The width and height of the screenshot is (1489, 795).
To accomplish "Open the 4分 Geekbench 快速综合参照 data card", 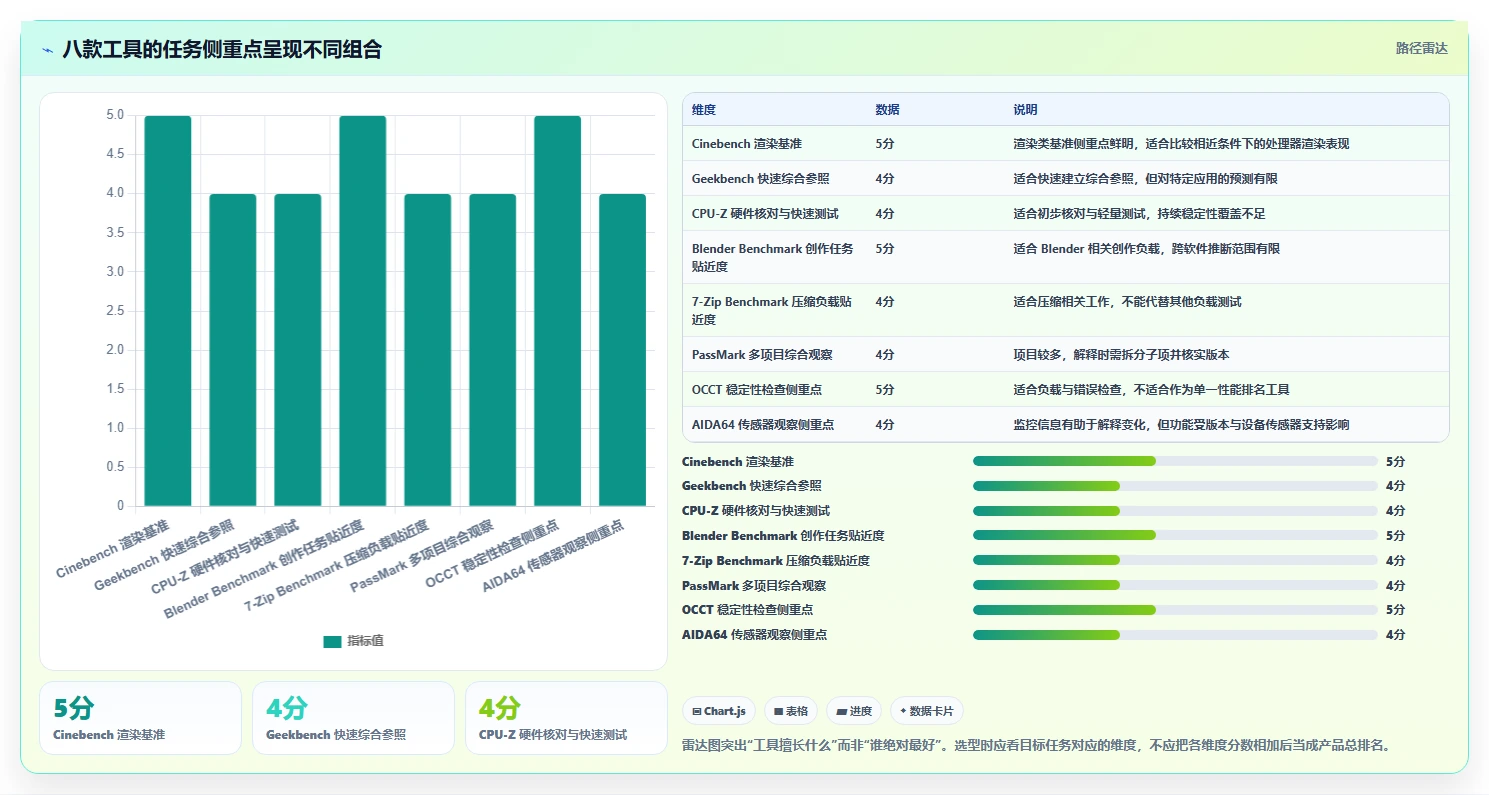I will [x=353, y=718].
